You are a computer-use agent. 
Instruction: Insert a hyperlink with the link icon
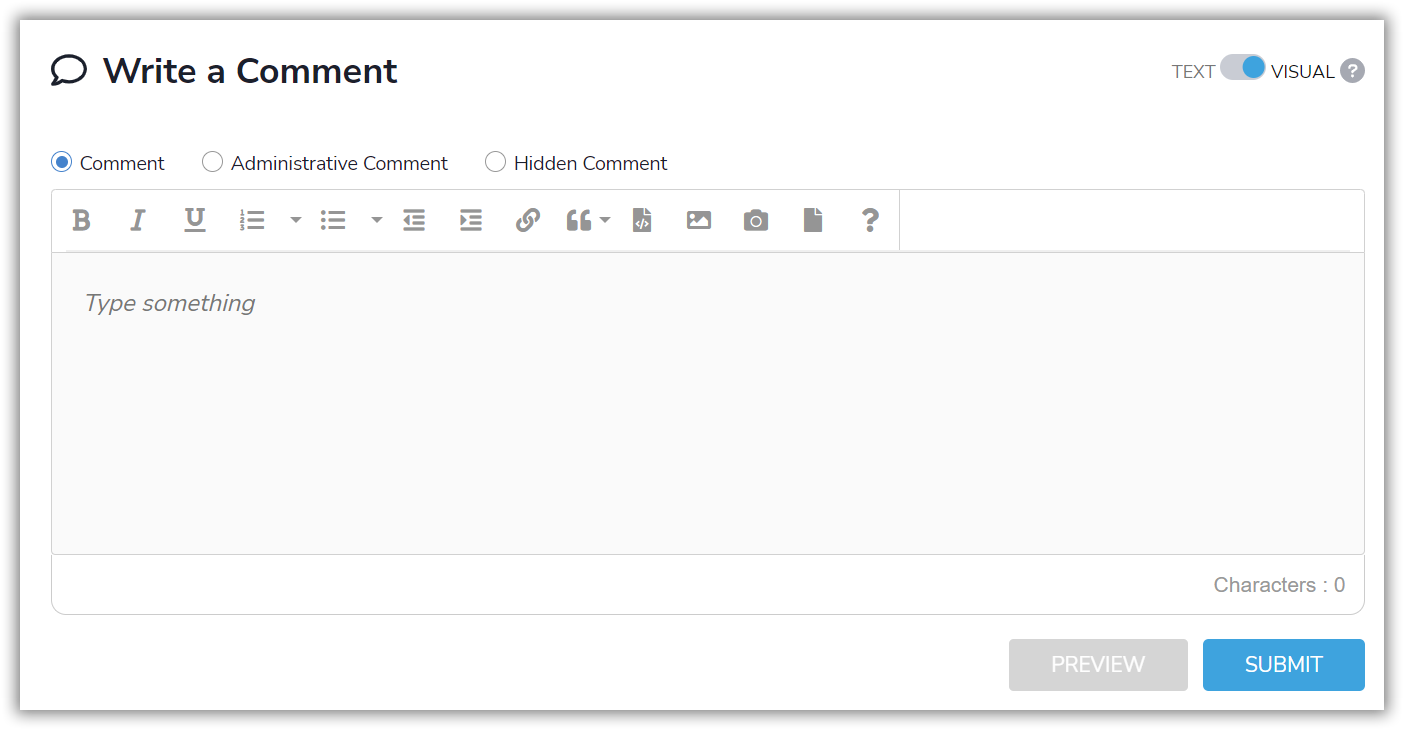click(x=527, y=220)
